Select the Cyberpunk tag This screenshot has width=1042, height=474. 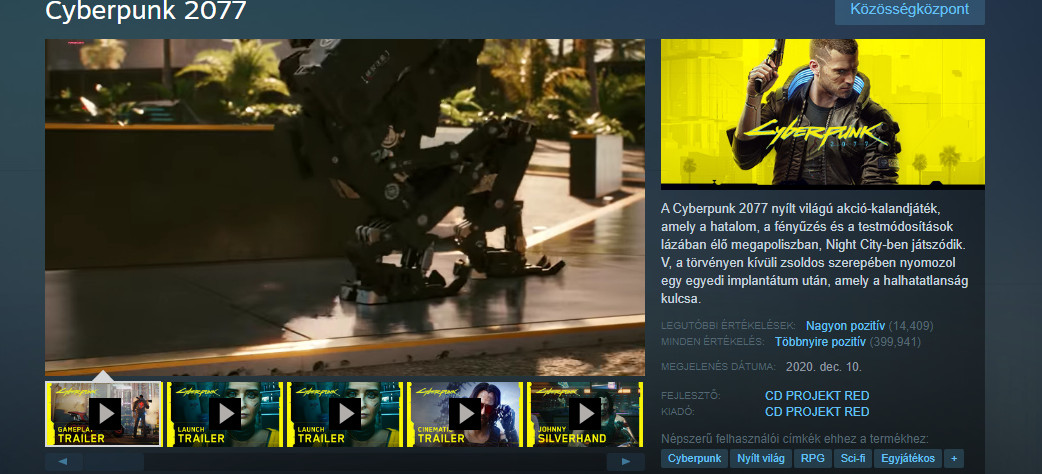pos(694,459)
